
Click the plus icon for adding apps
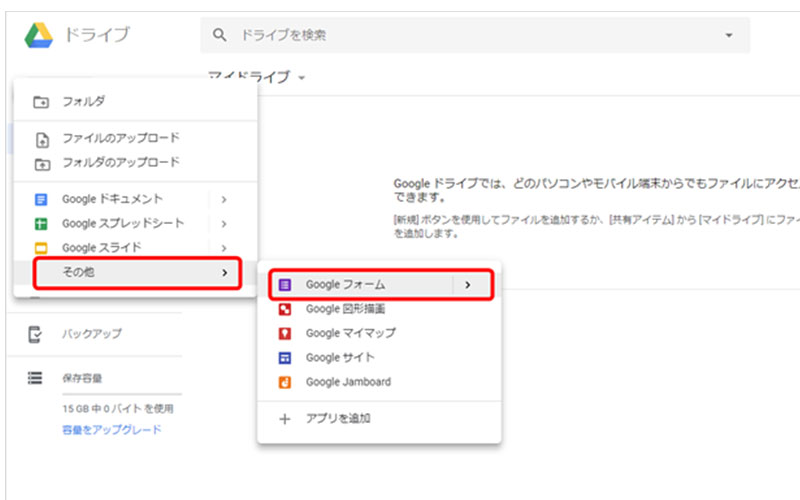coord(285,419)
